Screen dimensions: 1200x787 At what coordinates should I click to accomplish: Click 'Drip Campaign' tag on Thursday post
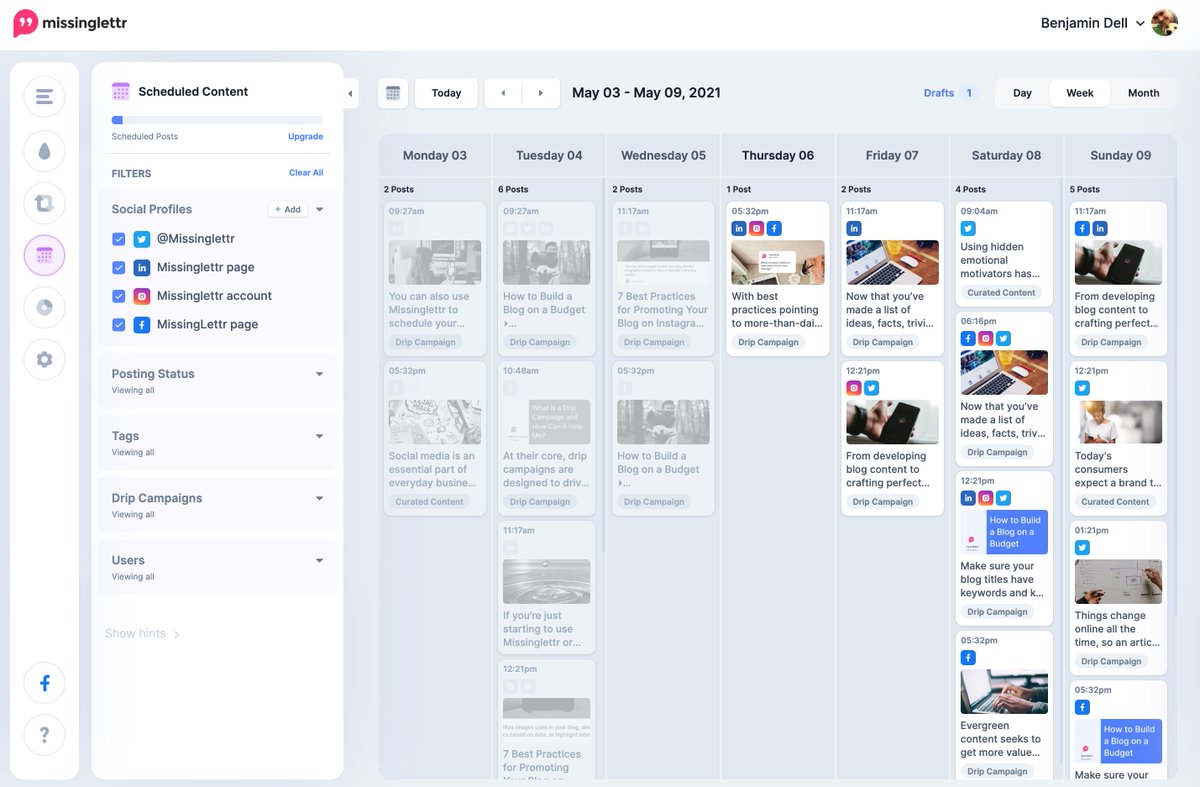pos(769,342)
